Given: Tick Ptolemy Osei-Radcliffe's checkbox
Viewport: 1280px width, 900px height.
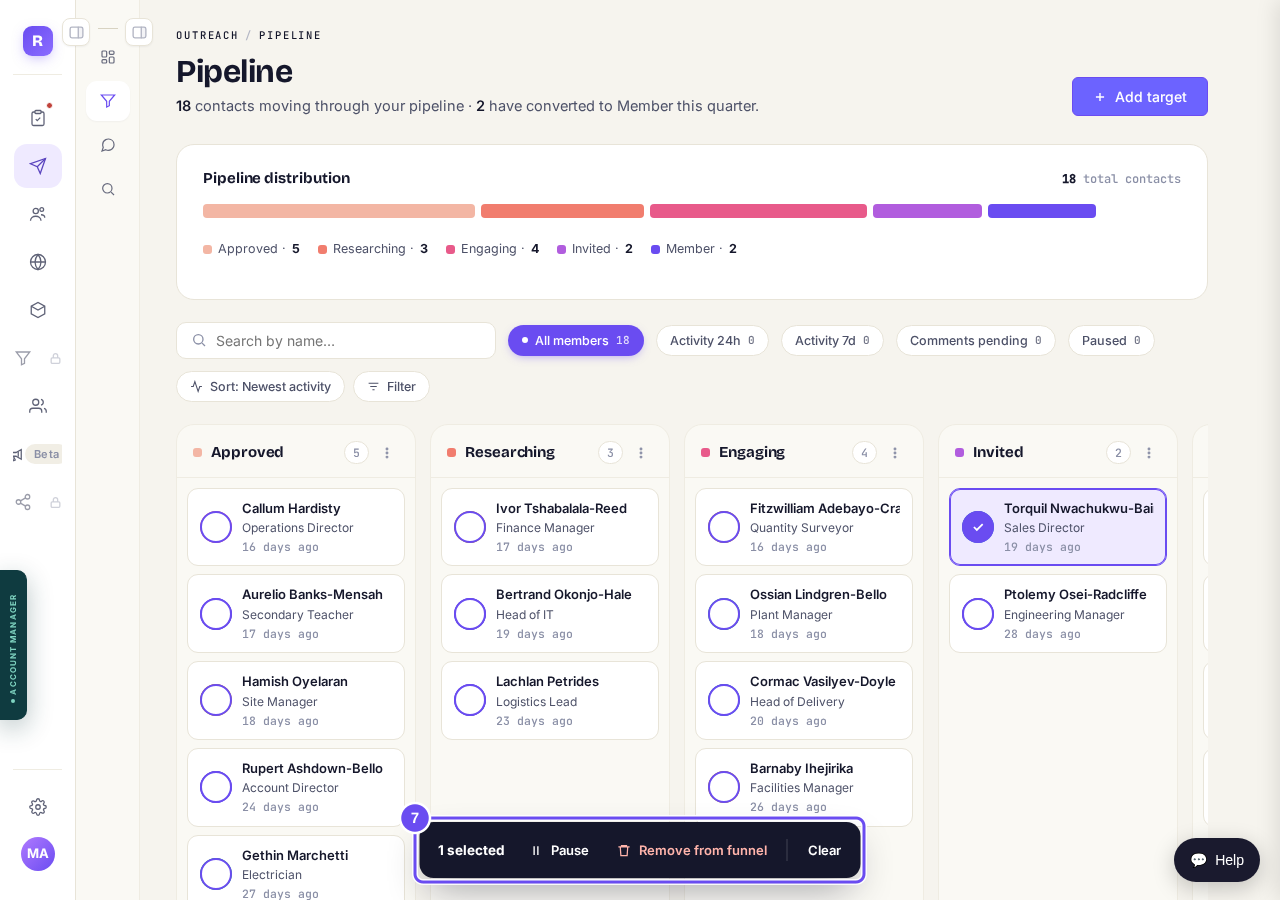Looking at the screenshot, I should pos(978,614).
